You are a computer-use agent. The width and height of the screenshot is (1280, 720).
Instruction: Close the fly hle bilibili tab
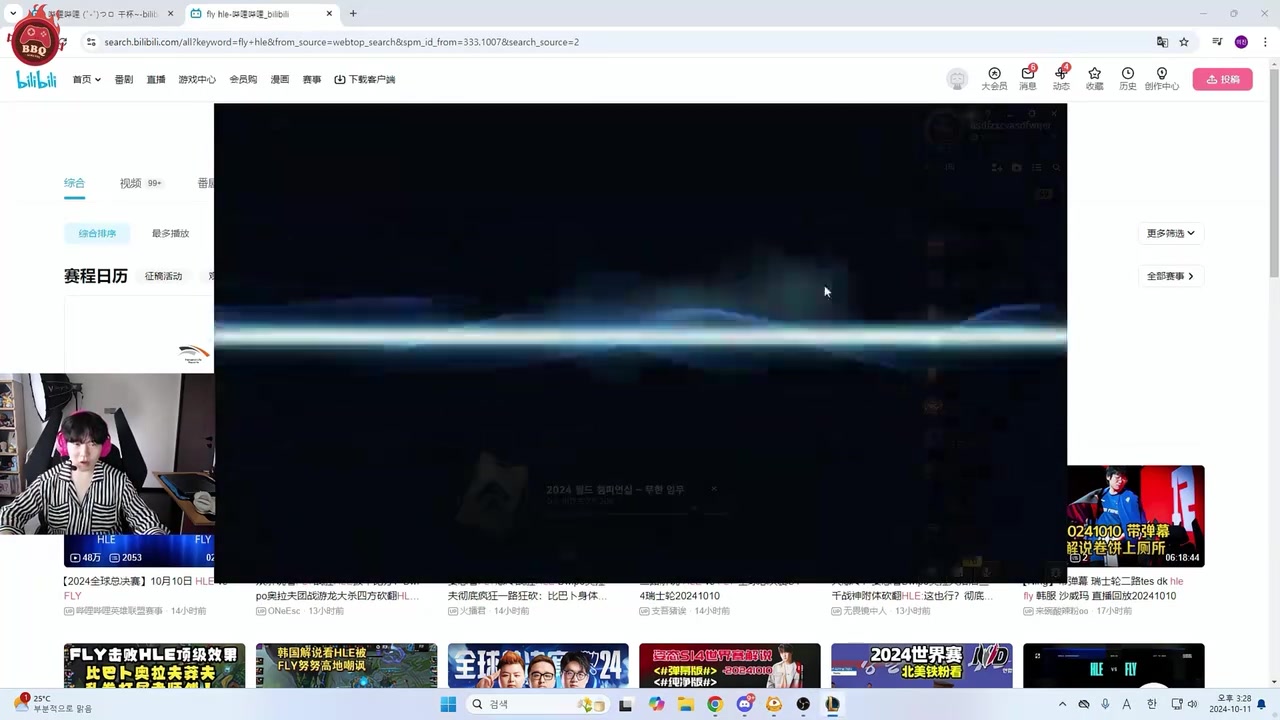pyautogui.click(x=329, y=14)
